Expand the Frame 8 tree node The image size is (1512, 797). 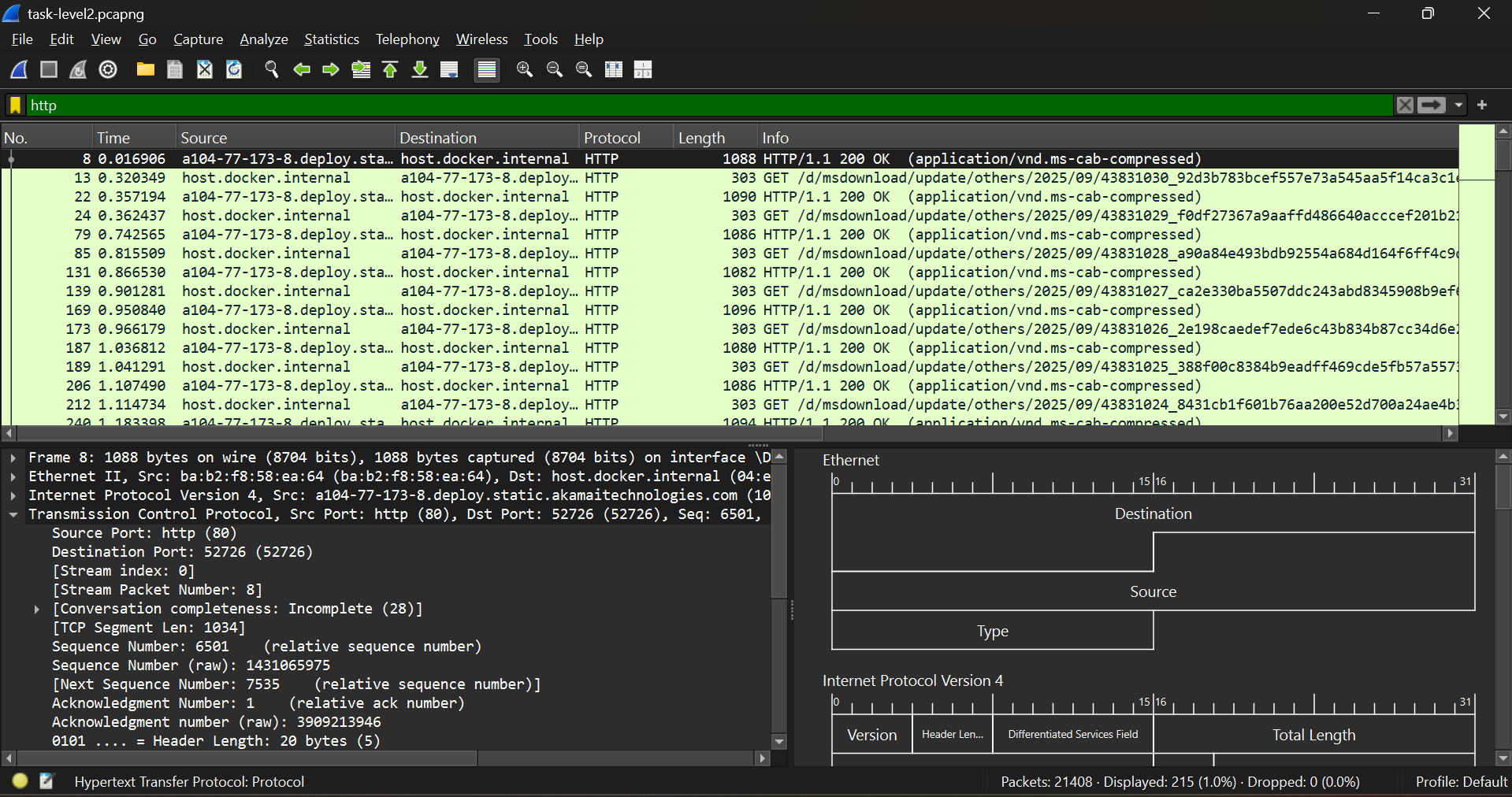[x=13, y=458]
